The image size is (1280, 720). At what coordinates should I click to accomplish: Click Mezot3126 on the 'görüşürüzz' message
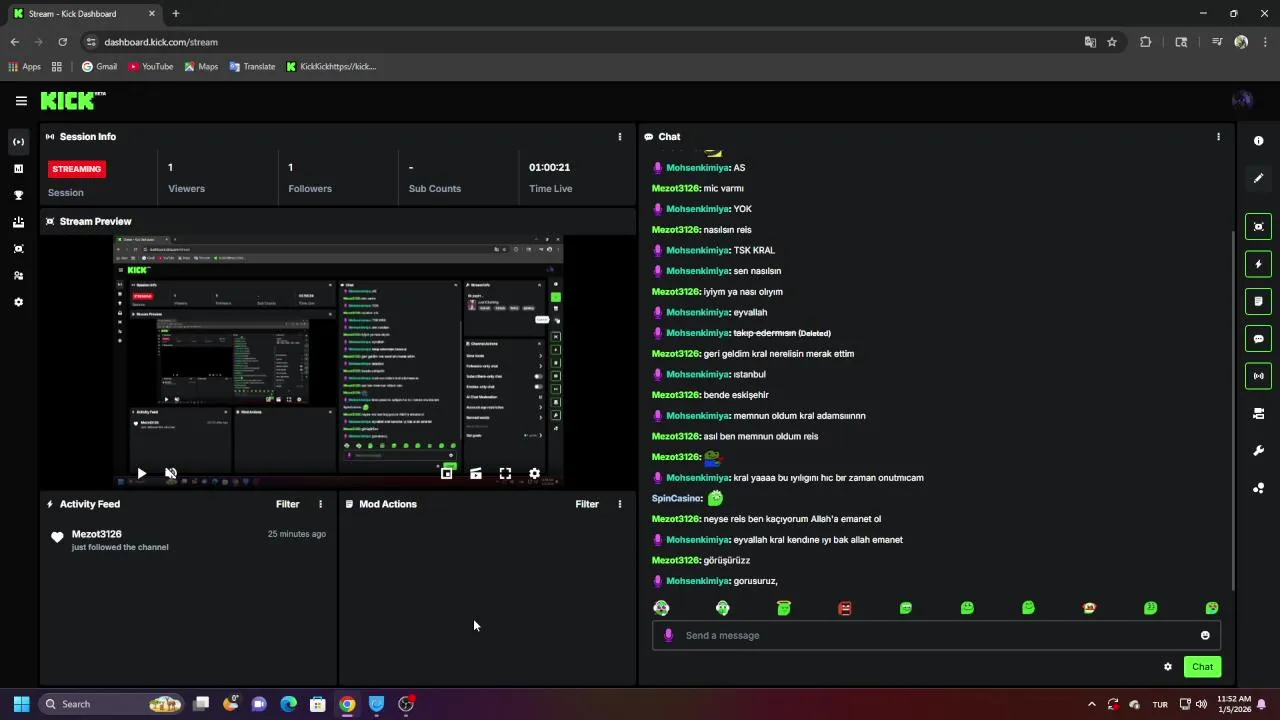click(x=675, y=560)
